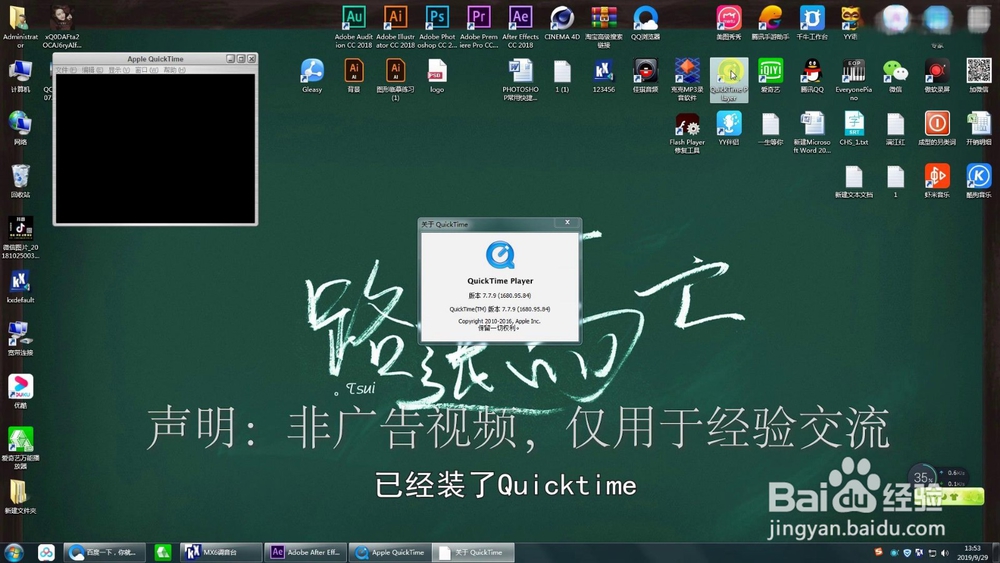Select the 腾讯QQ penguin desktop icon
Image resolution: width=1000 pixels, height=563 pixels.
pyautogui.click(x=812, y=76)
